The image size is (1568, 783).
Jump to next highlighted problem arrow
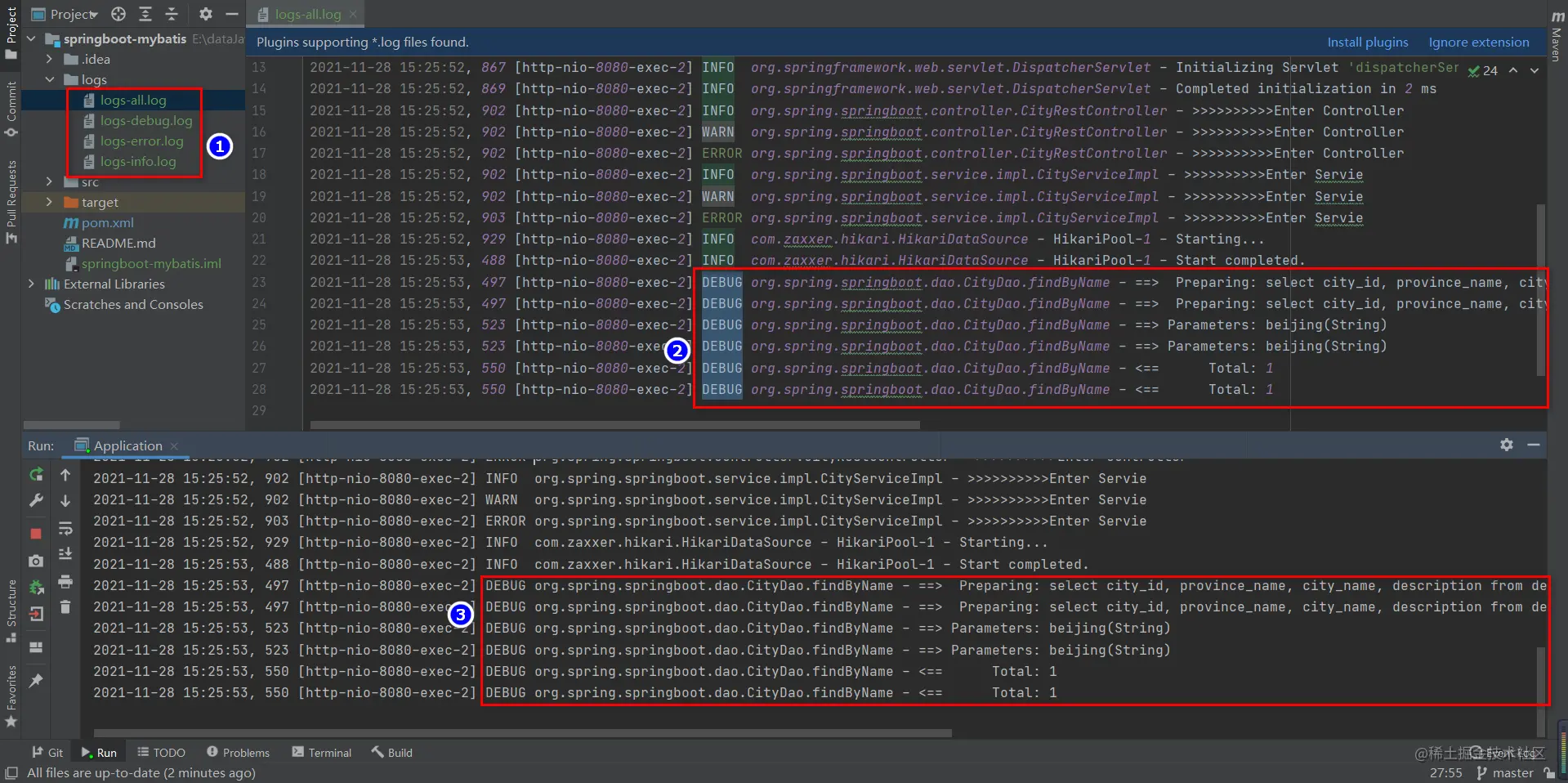click(x=1534, y=70)
